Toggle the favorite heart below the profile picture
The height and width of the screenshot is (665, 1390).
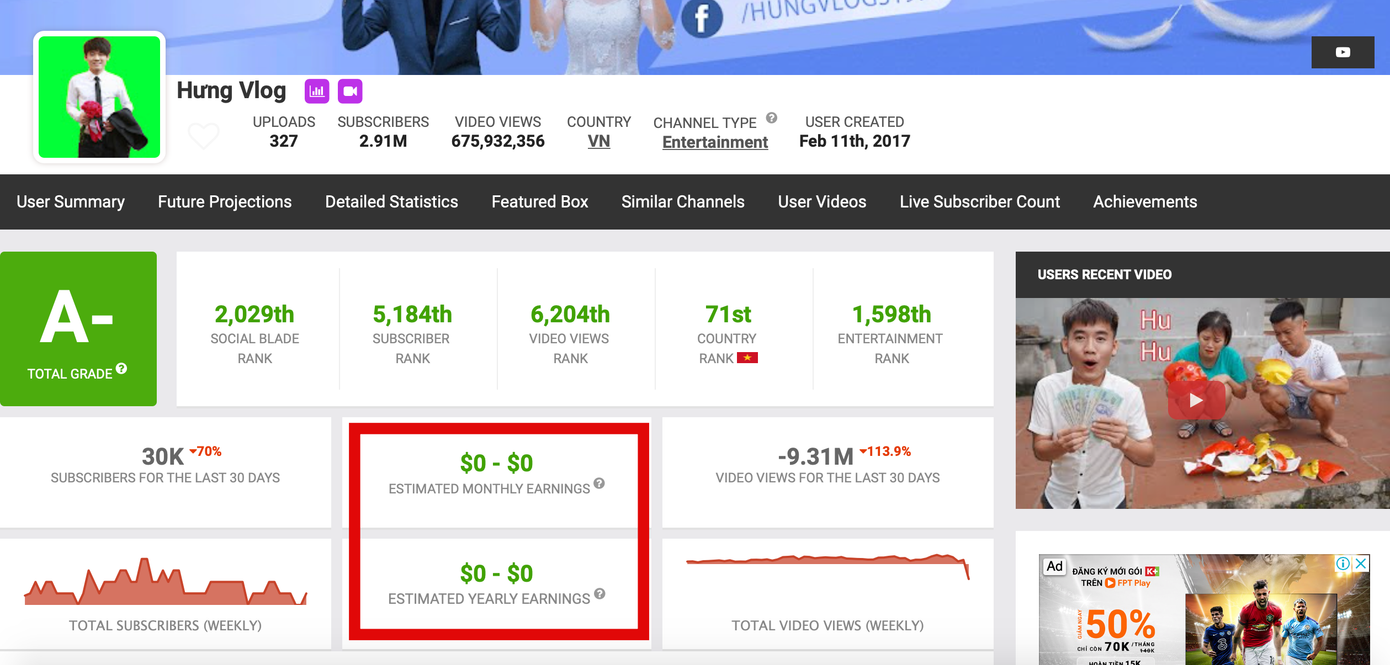(203, 136)
